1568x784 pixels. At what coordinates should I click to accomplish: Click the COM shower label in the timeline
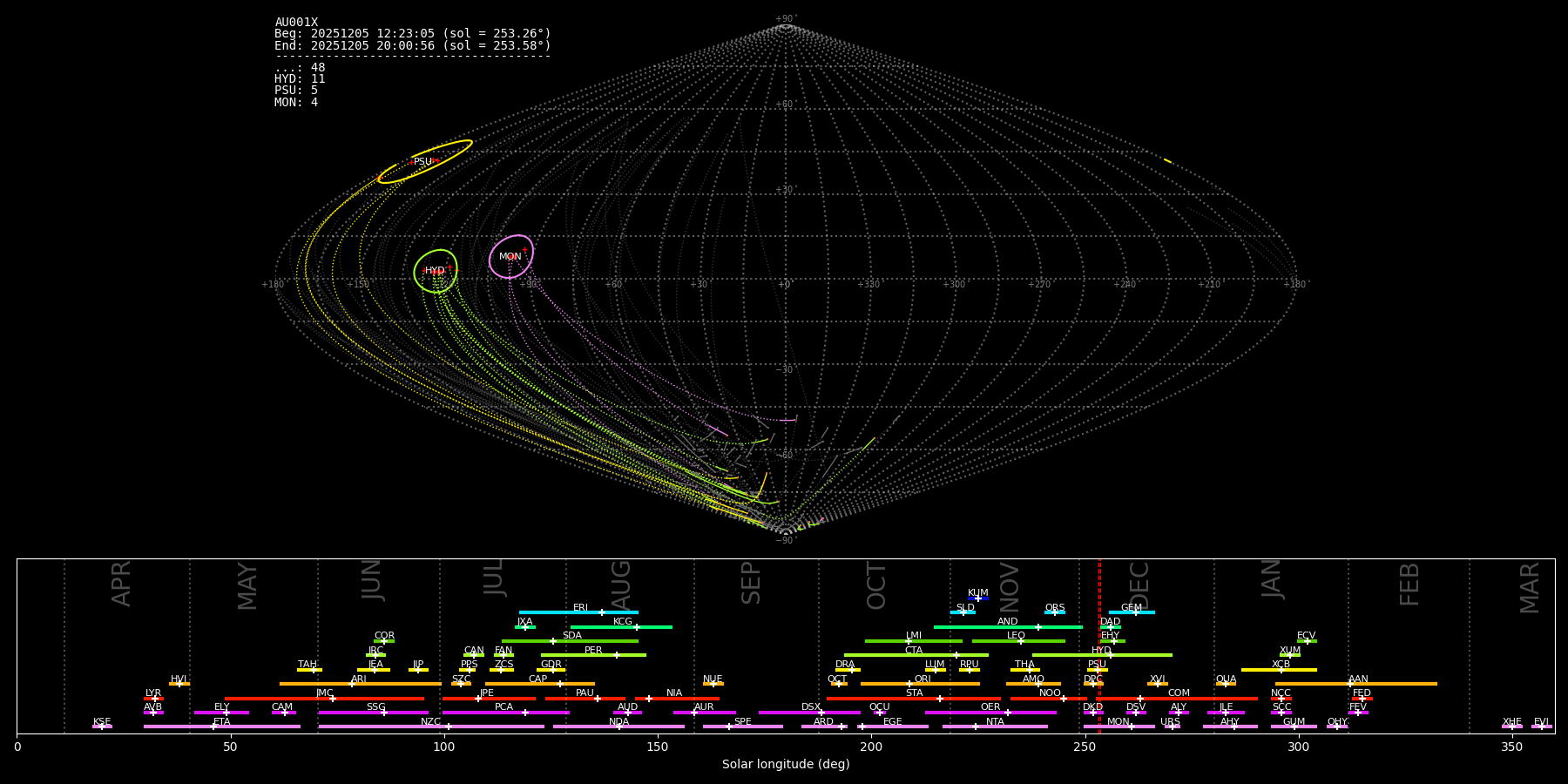tap(1179, 693)
